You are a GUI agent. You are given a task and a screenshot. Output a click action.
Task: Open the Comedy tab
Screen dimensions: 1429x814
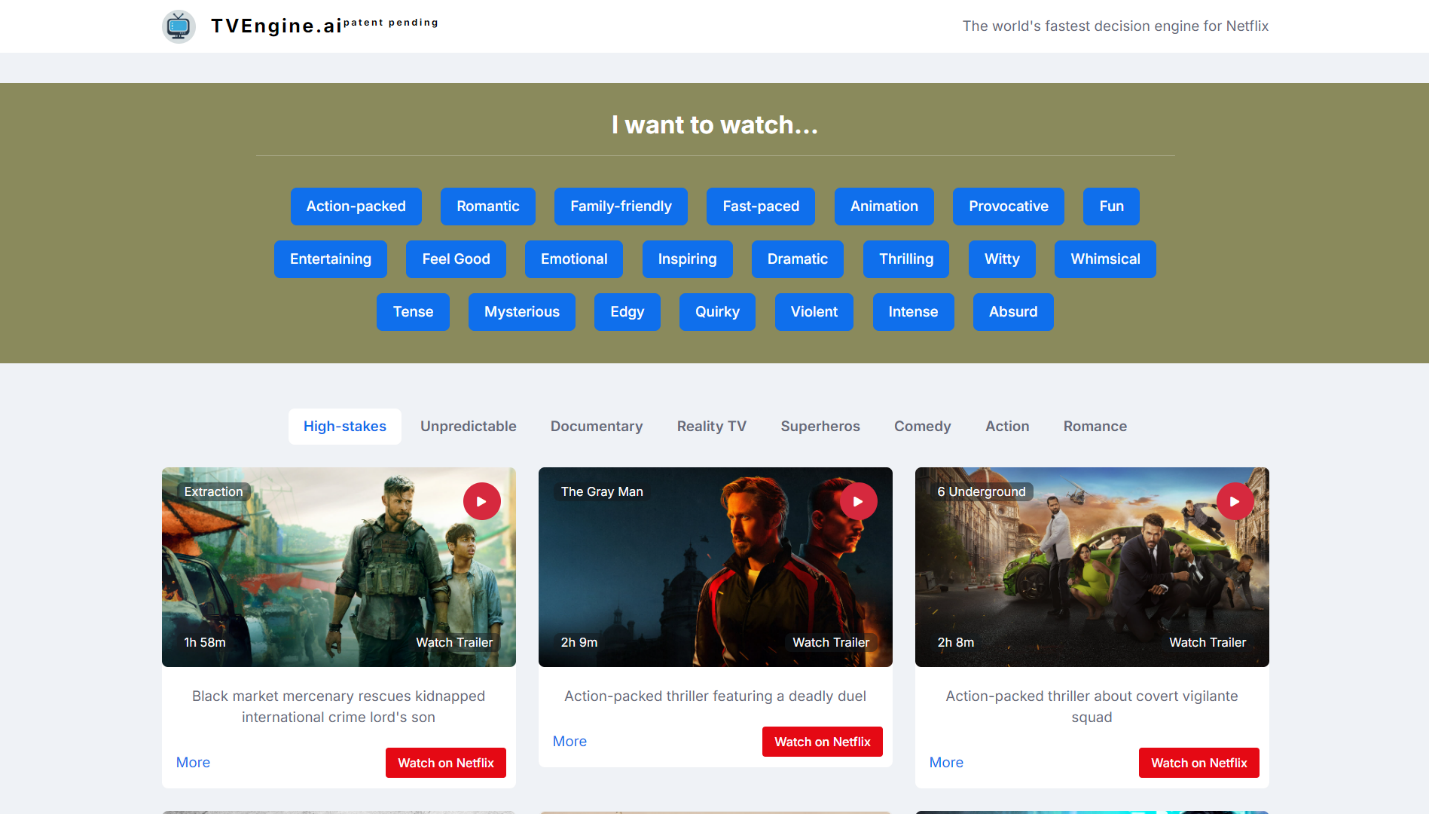pos(922,426)
